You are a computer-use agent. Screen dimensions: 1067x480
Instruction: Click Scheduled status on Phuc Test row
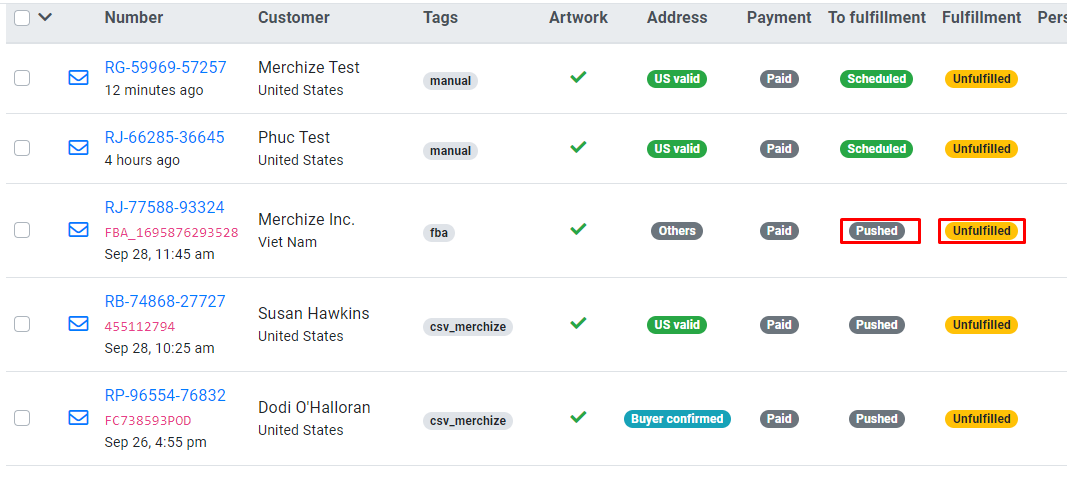pyautogui.click(x=876, y=148)
